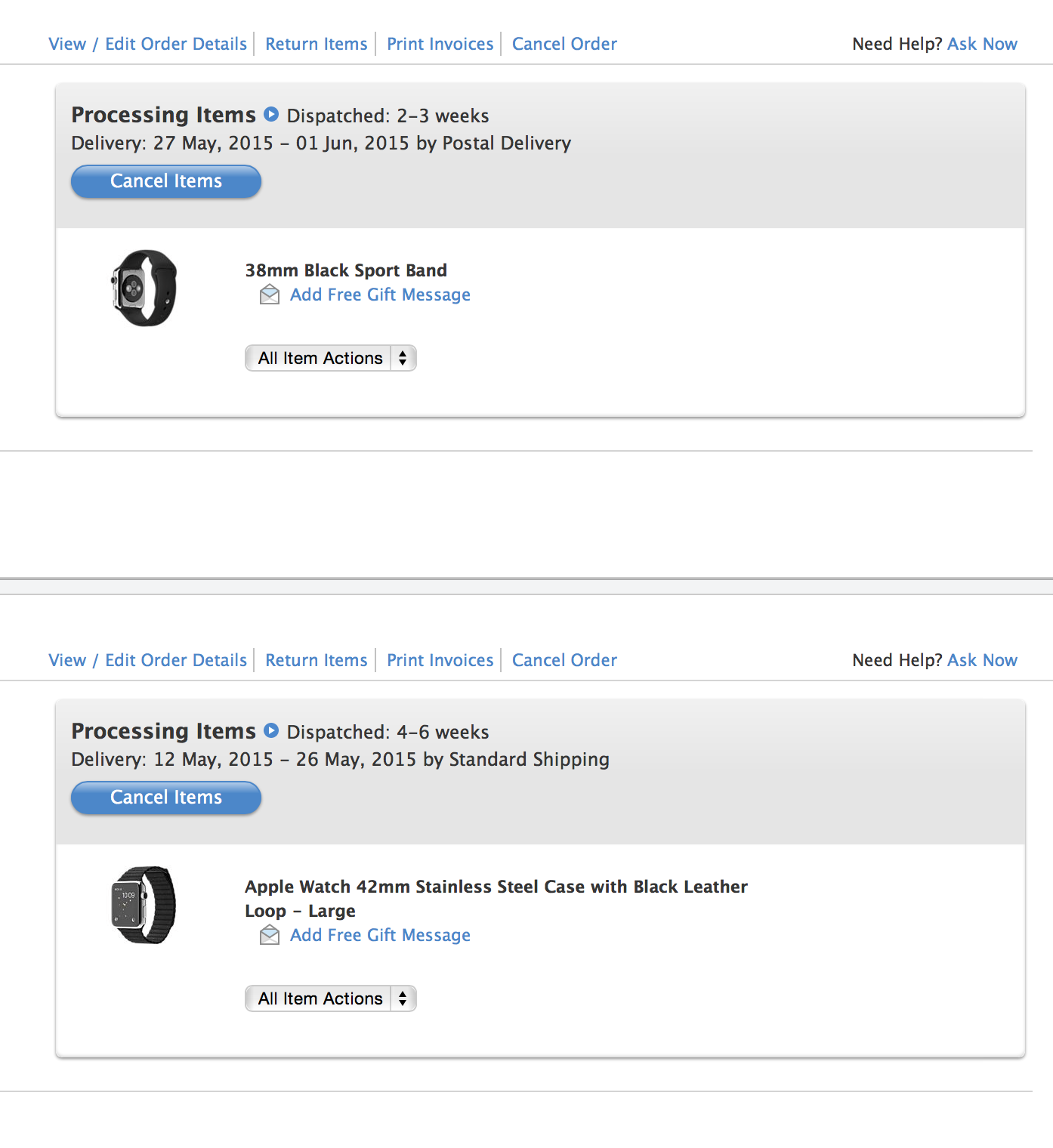
Task: Click Print Invoices in second order
Action: click(x=440, y=660)
